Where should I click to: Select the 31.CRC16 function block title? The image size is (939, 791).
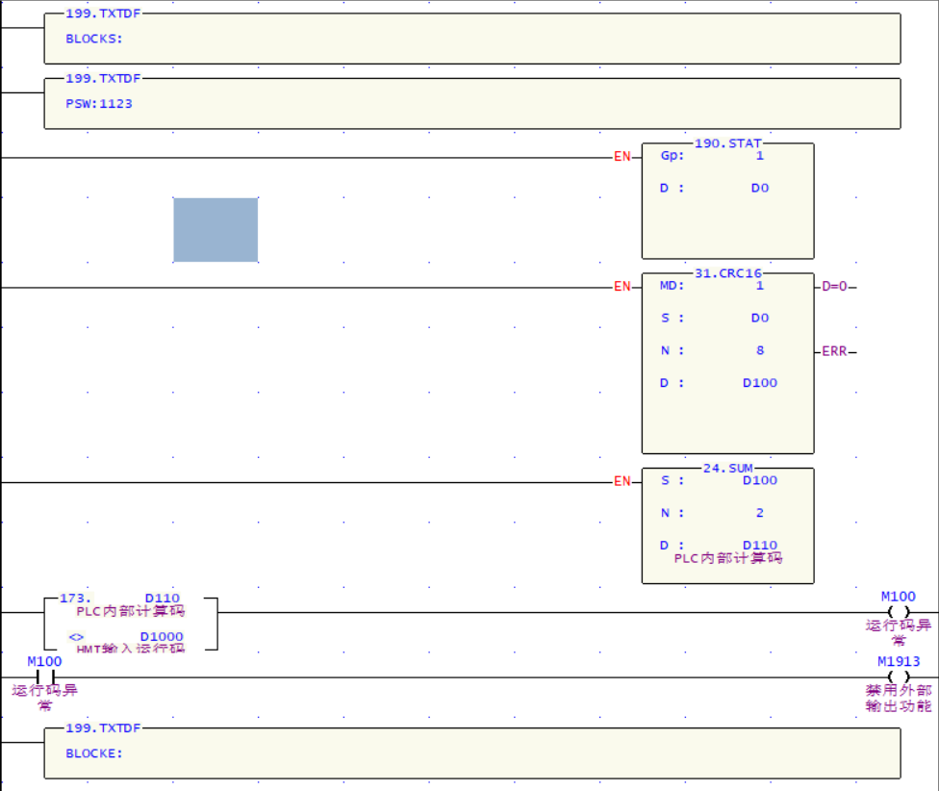point(727,274)
